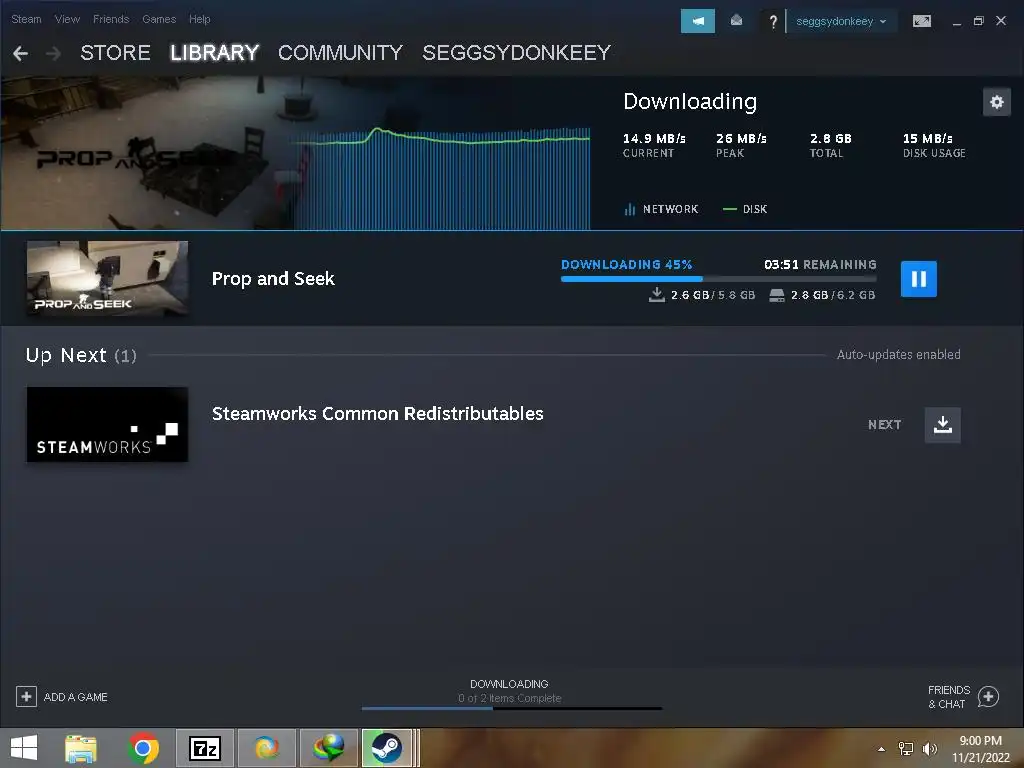Click the Prop and Seek thumbnail
Viewport: 1024px width, 768px height.
(108, 278)
